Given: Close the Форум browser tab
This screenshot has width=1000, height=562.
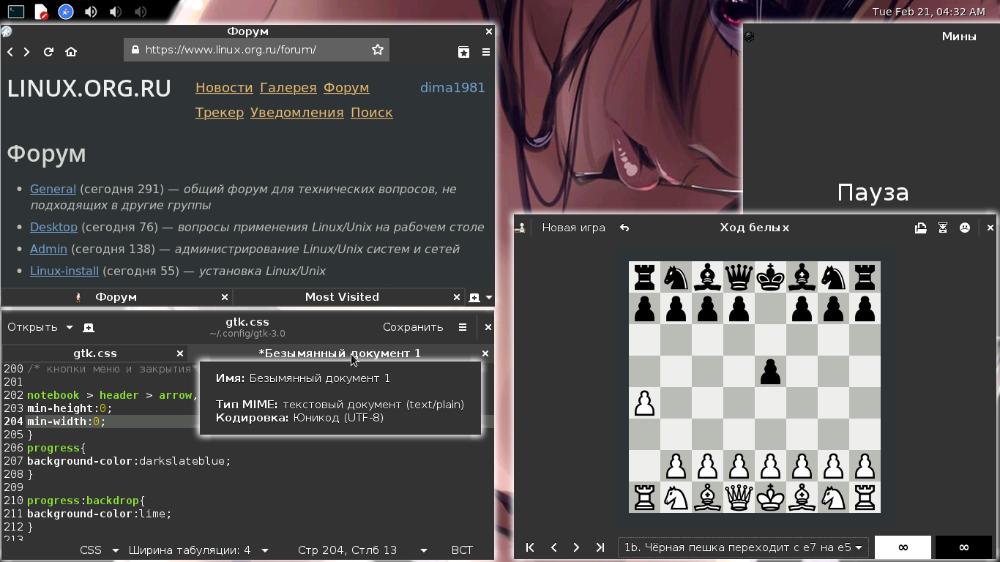Looking at the screenshot, I should click(224, 297).
